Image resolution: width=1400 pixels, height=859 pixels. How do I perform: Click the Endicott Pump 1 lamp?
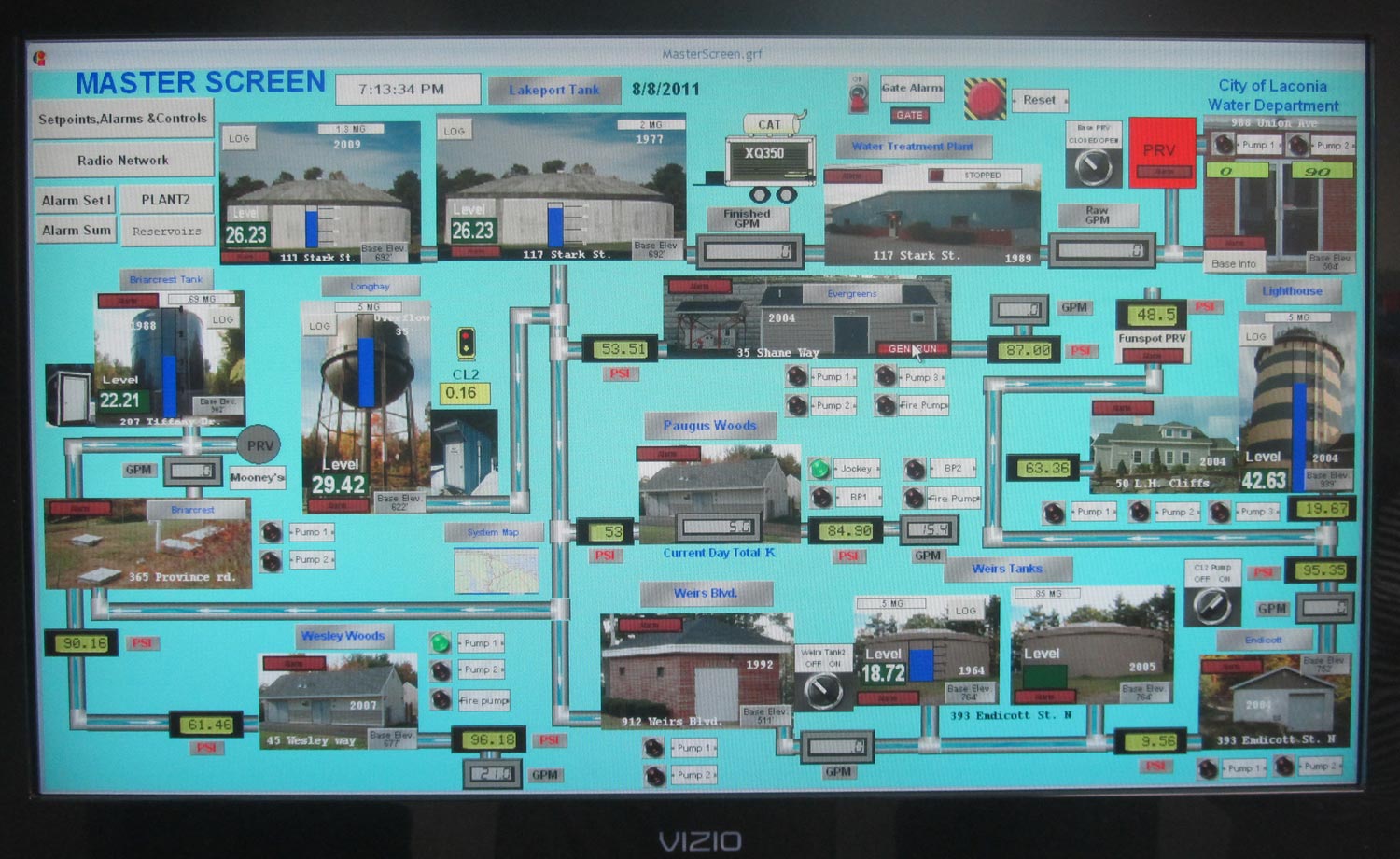tap(1208, 768)
